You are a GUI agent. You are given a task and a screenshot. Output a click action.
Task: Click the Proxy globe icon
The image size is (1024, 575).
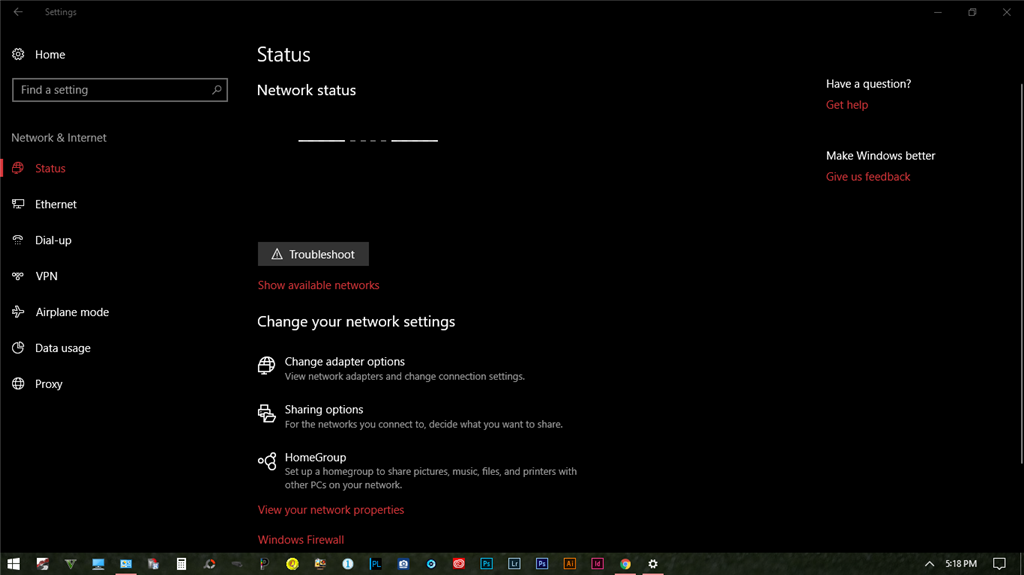(18, 384)
